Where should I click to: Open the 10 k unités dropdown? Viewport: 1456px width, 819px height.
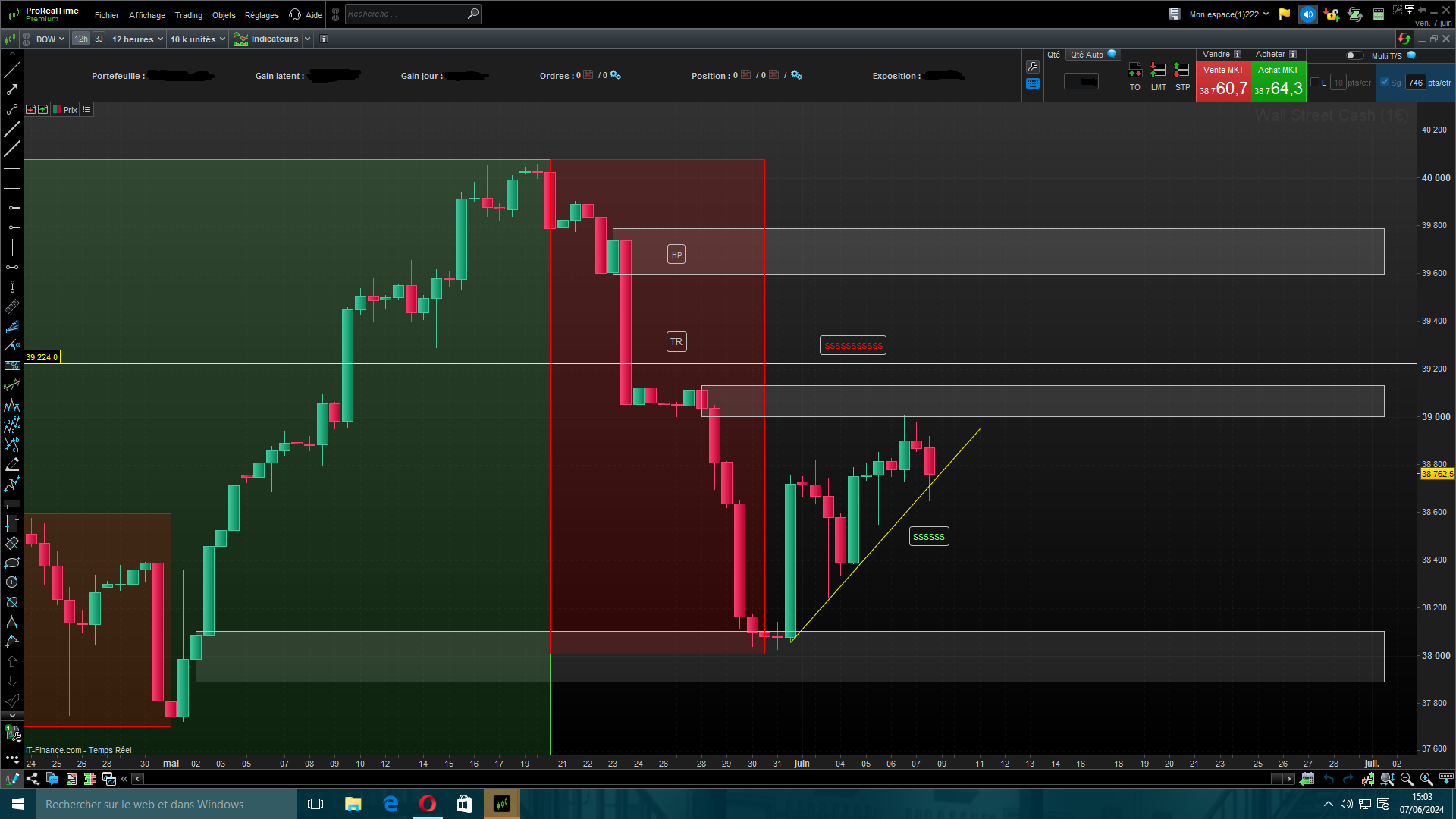click(x=197, y=39)
